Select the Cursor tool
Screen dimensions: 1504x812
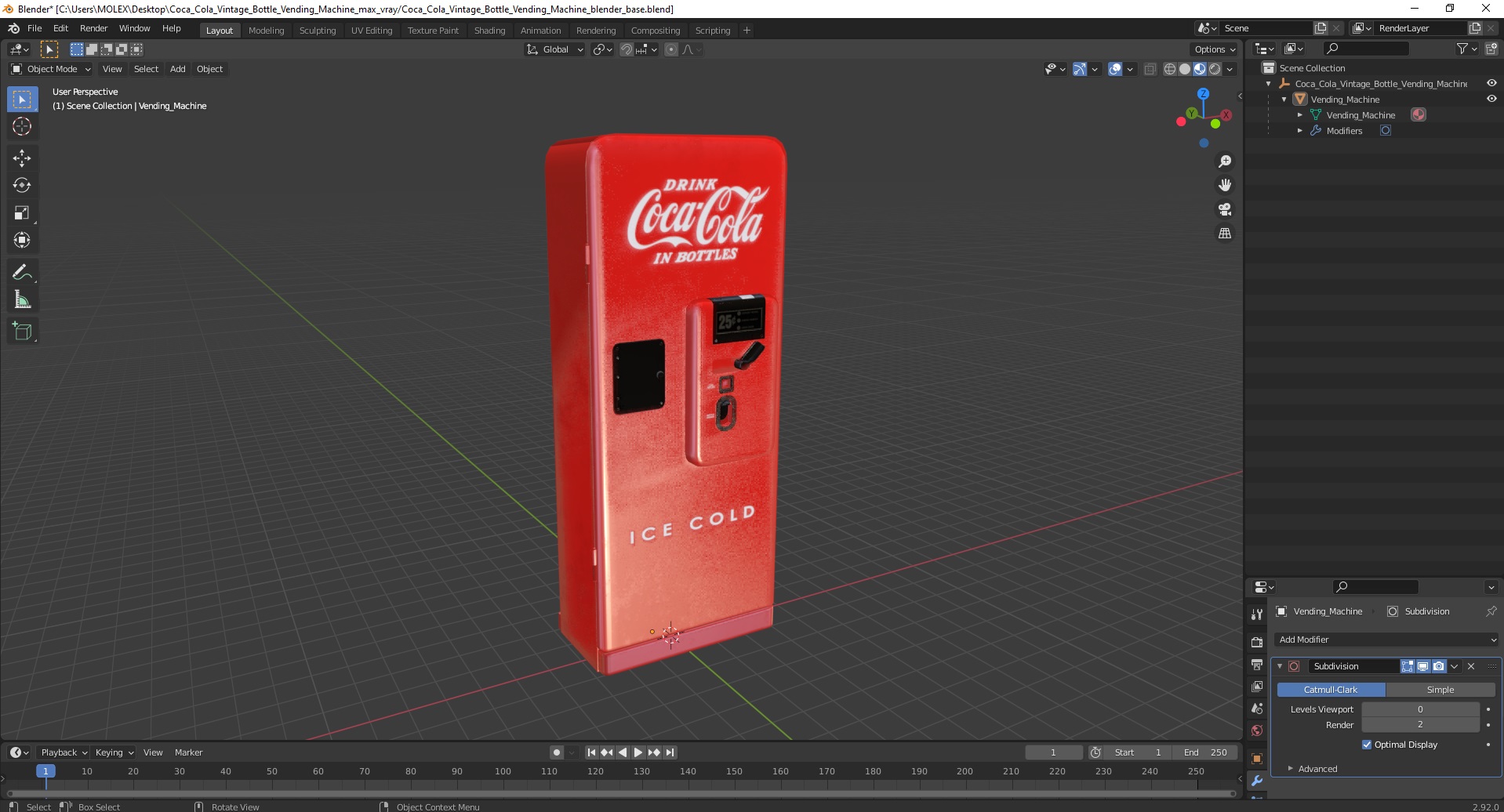click(x=22, y=126)
